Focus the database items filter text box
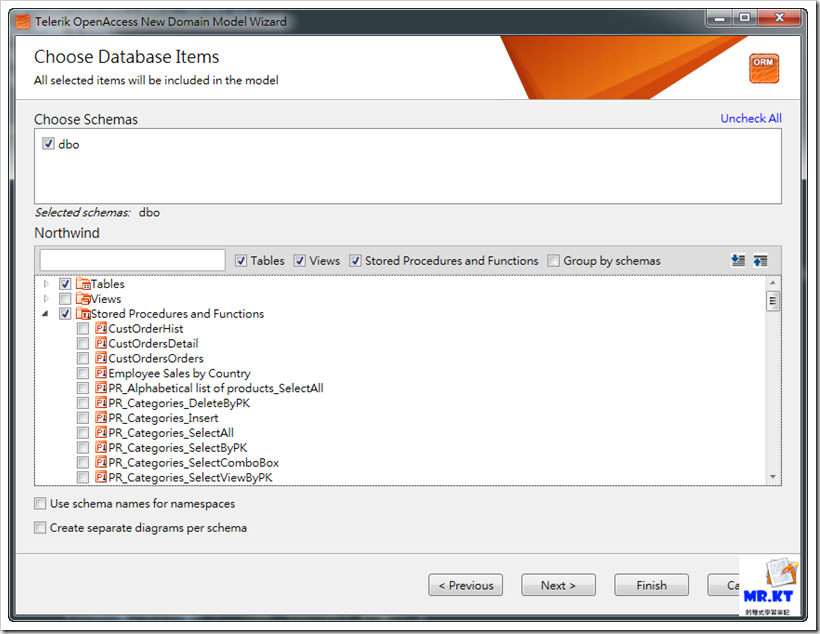Screen dimensions: 820x634 133,260
